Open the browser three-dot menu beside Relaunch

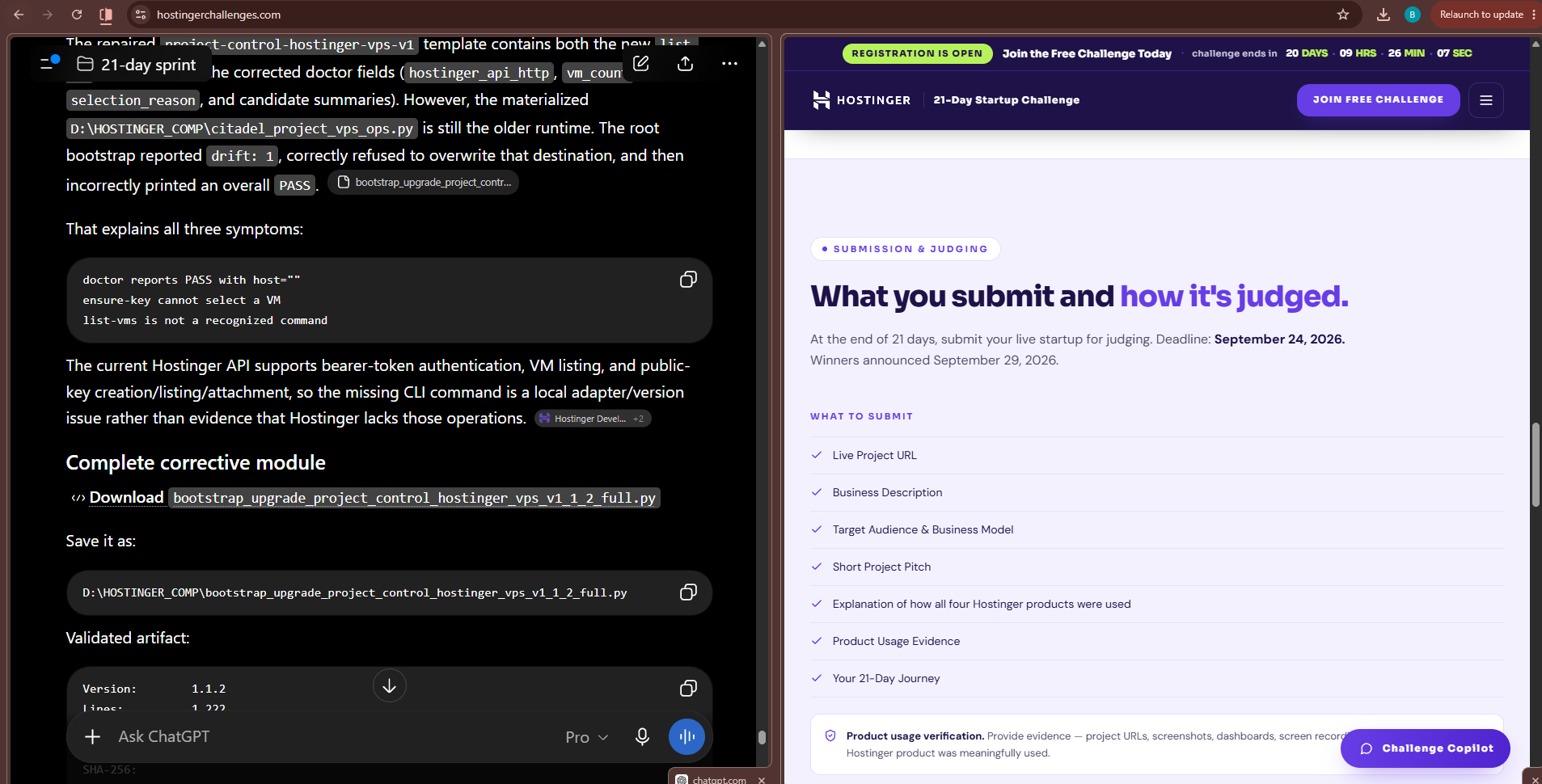[x=1534, y=15]
